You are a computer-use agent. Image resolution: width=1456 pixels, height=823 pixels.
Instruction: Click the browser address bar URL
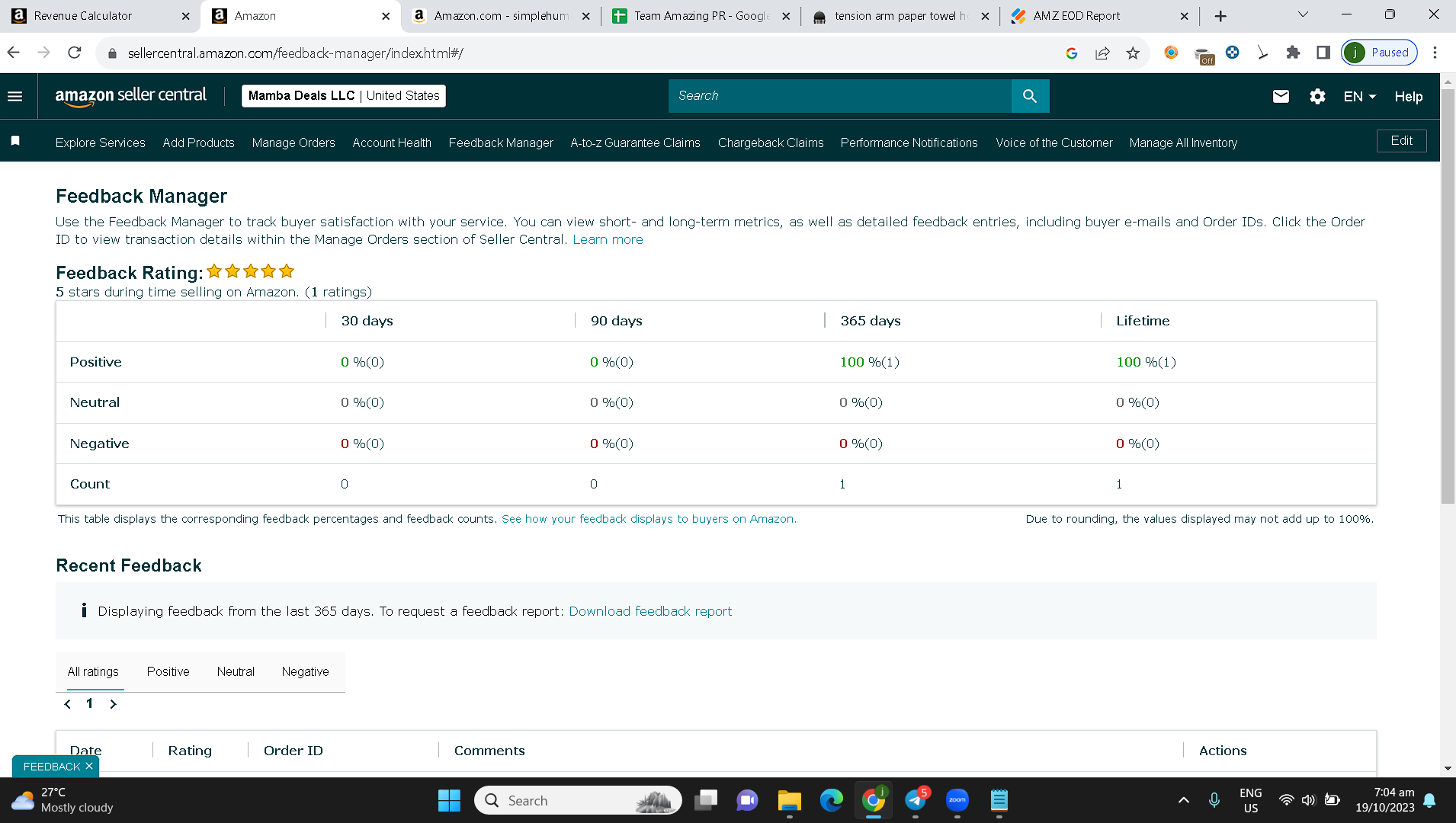295,53
